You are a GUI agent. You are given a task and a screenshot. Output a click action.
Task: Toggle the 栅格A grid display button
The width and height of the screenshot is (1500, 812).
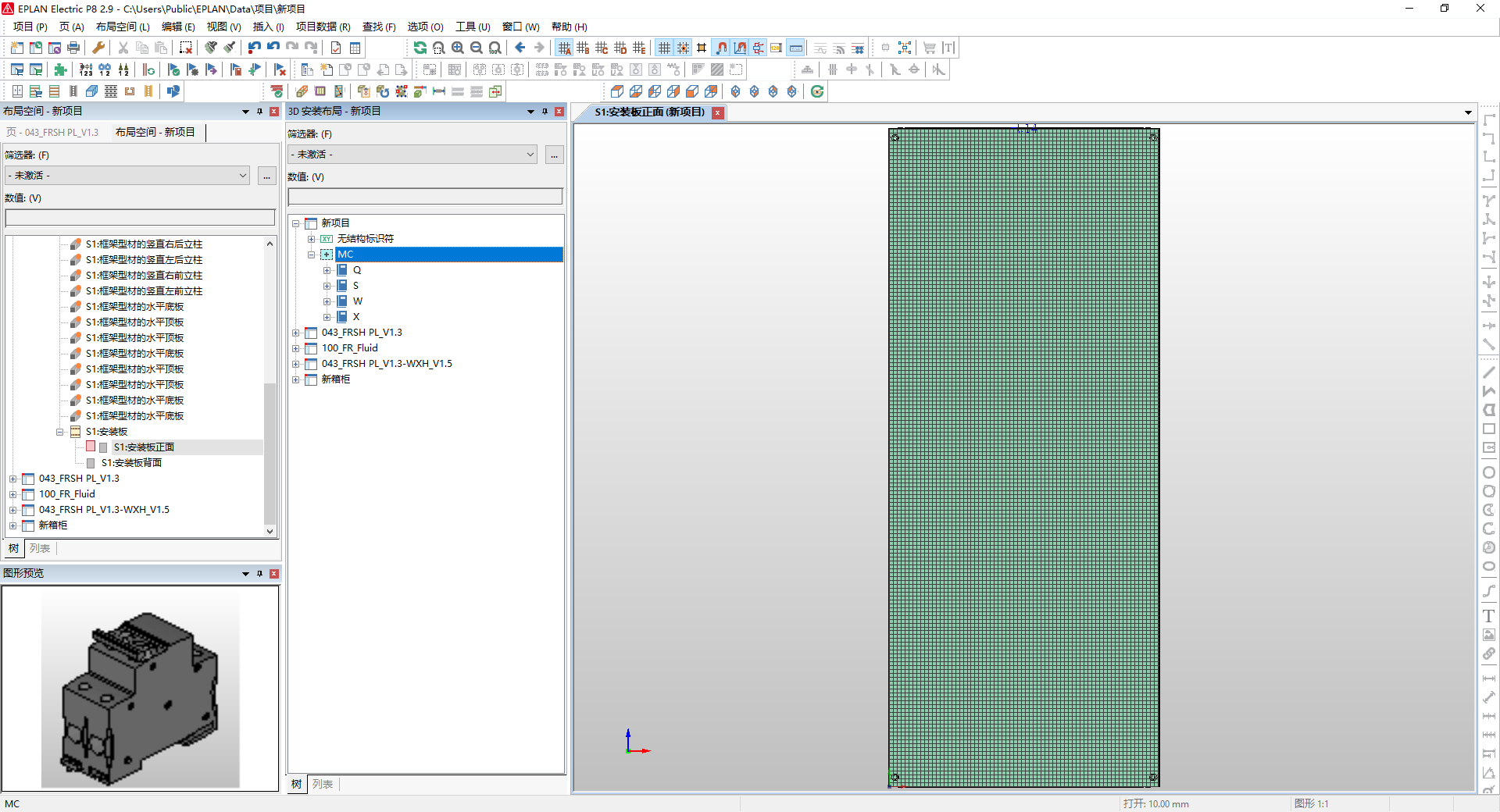564,48
